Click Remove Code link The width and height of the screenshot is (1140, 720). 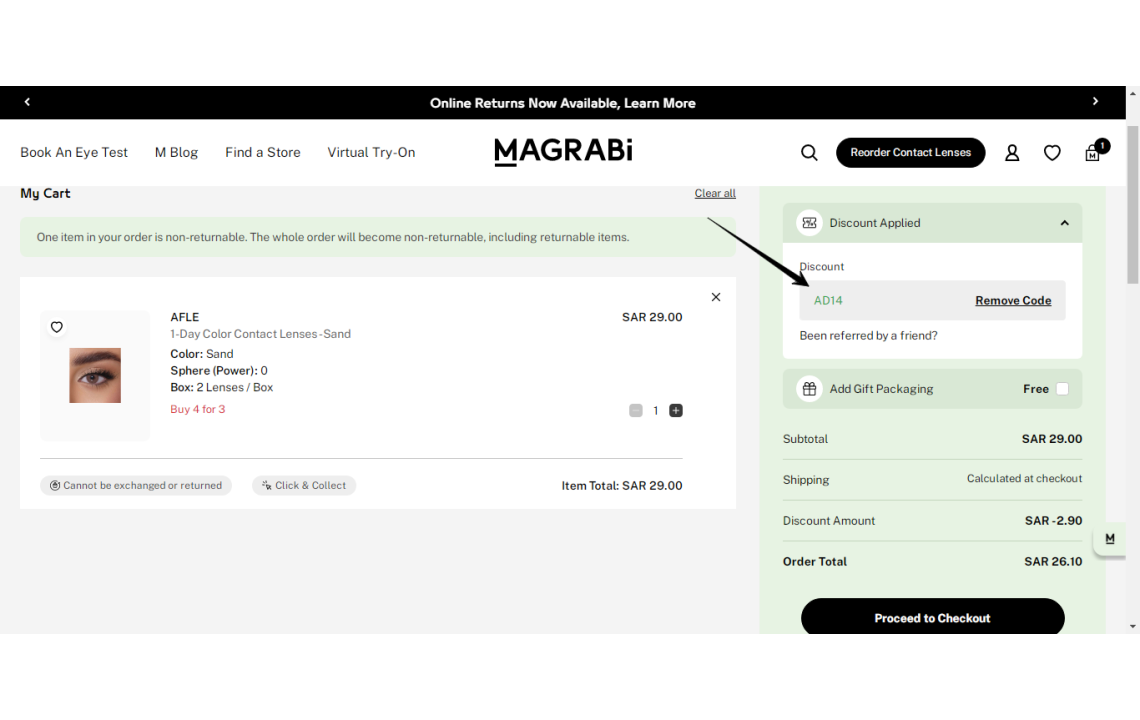(x=1013, y=300)
